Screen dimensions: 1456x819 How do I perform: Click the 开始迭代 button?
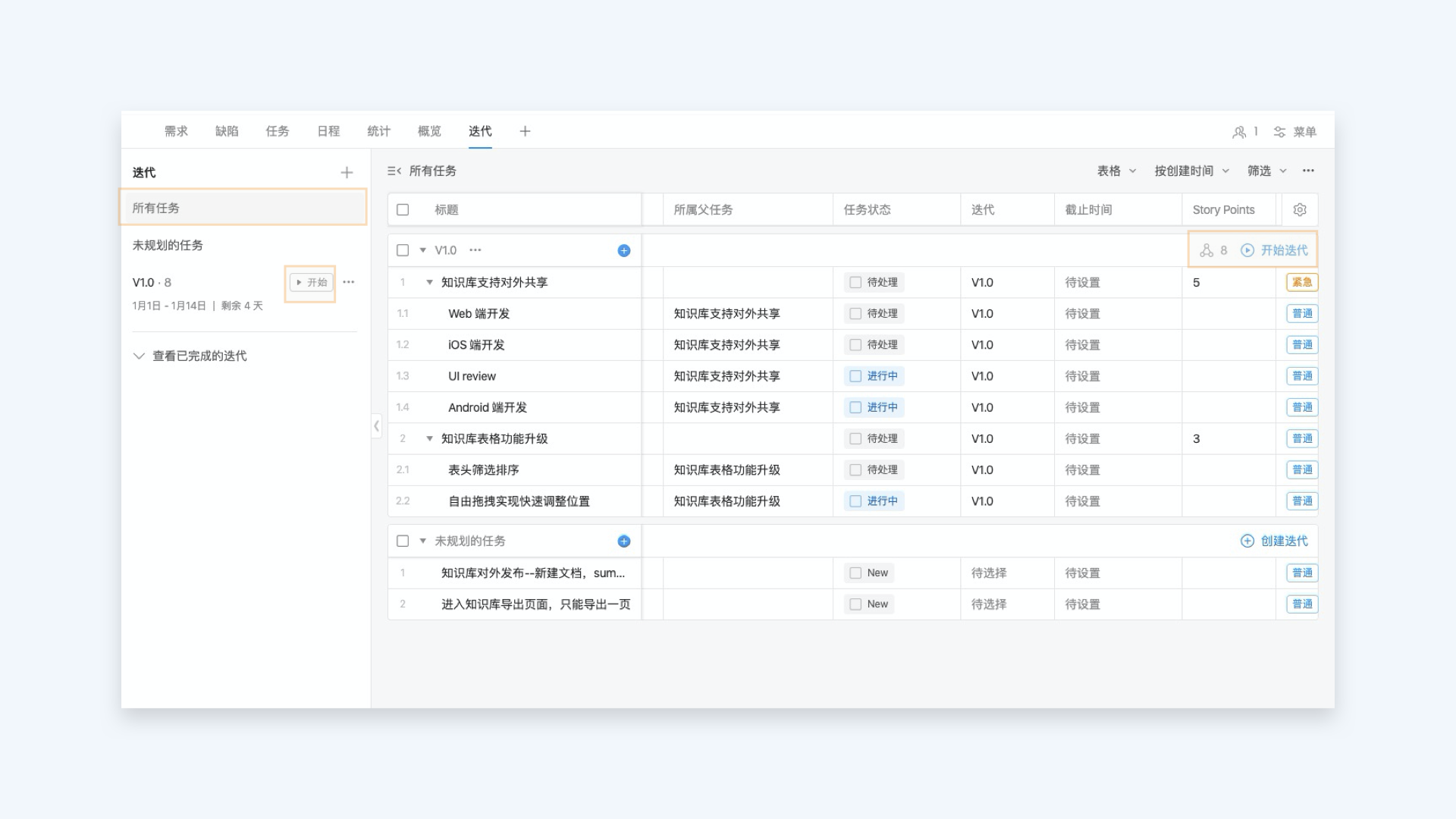tap(1275, 250)
